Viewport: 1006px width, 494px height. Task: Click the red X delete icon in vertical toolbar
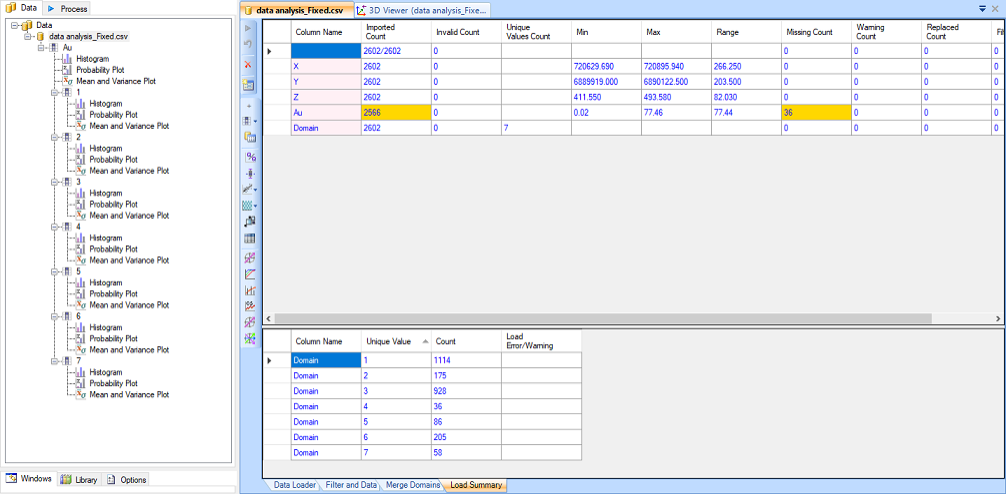pos(249,64)
